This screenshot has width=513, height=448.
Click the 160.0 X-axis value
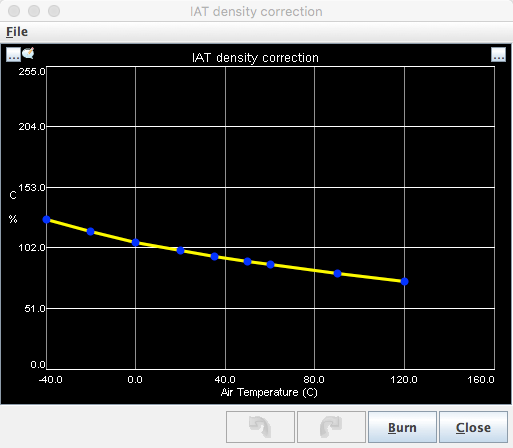[x=481, y=379]
